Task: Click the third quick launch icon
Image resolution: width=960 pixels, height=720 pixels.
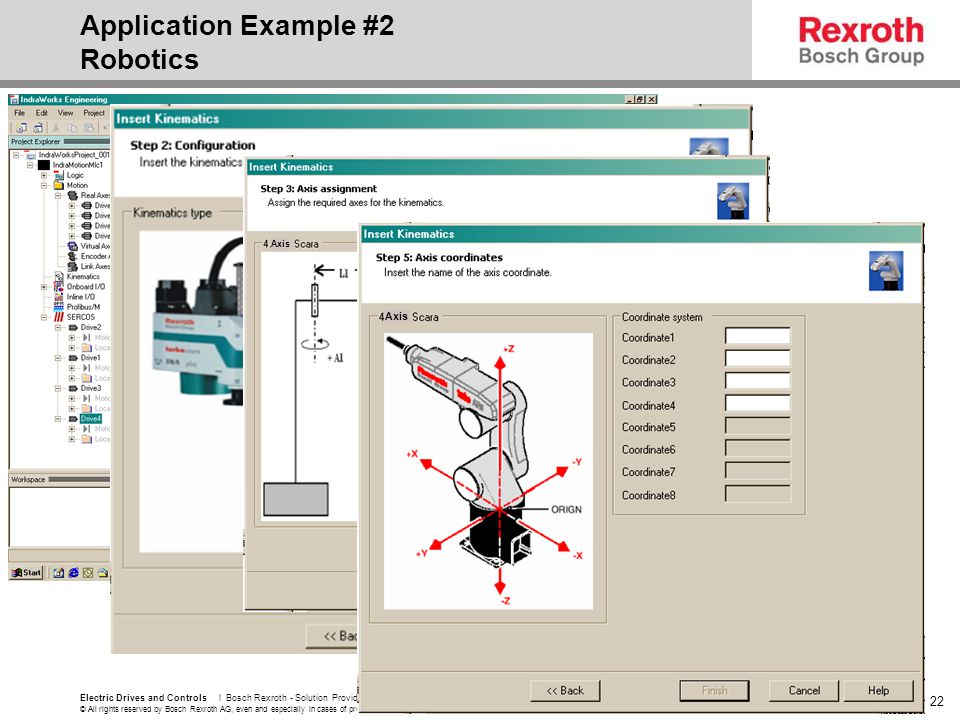Action: 88,573
